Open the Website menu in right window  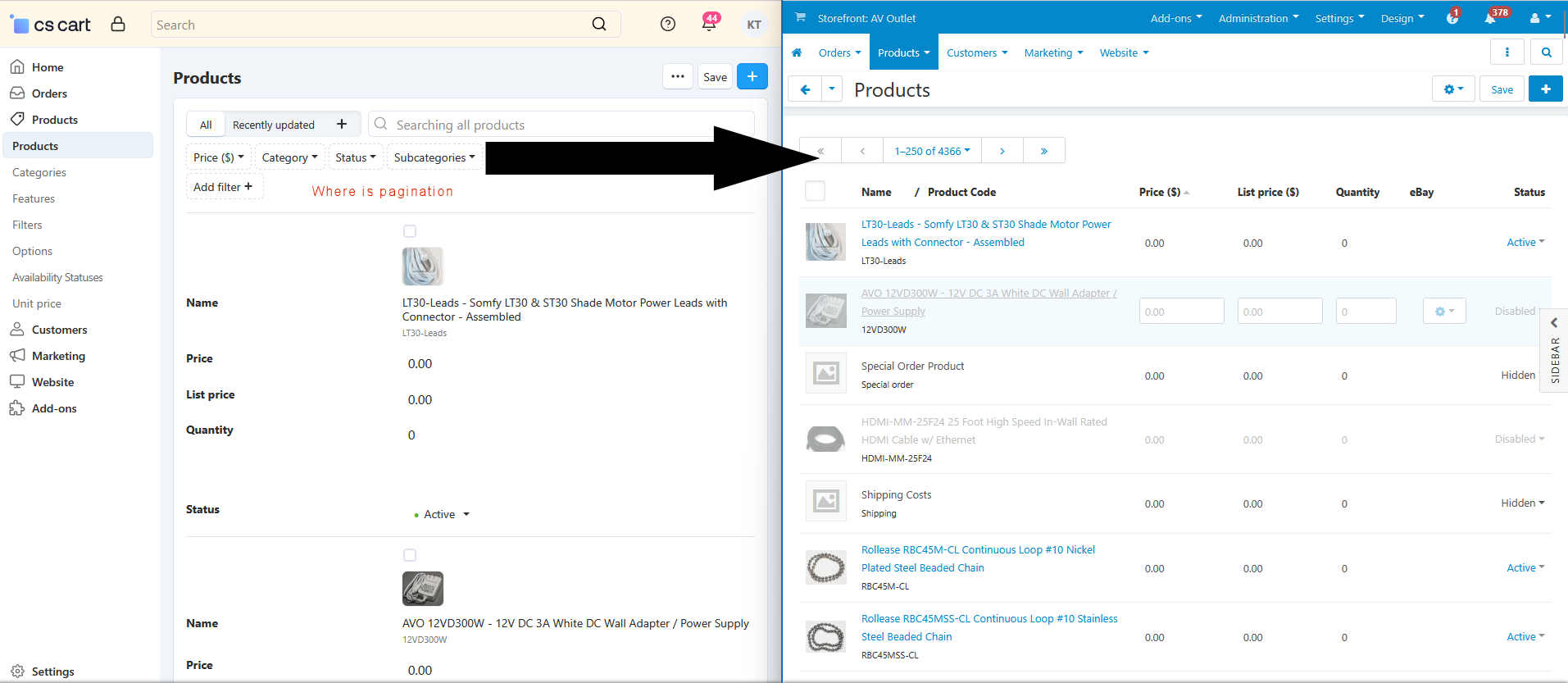pos(1124,52)
